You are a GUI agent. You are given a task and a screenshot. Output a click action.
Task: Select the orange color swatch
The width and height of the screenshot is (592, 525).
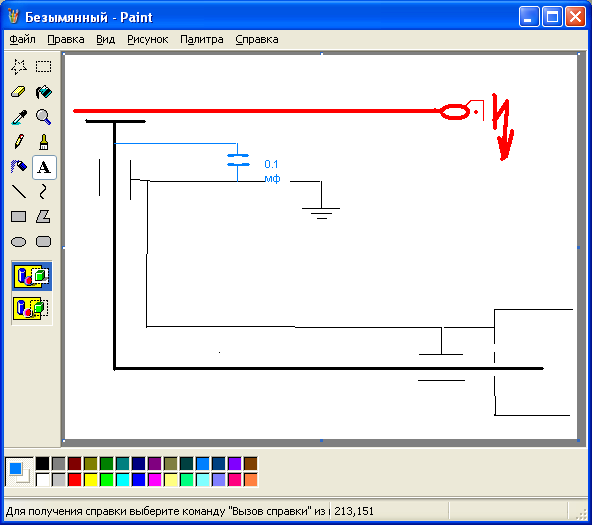point(251,480)
